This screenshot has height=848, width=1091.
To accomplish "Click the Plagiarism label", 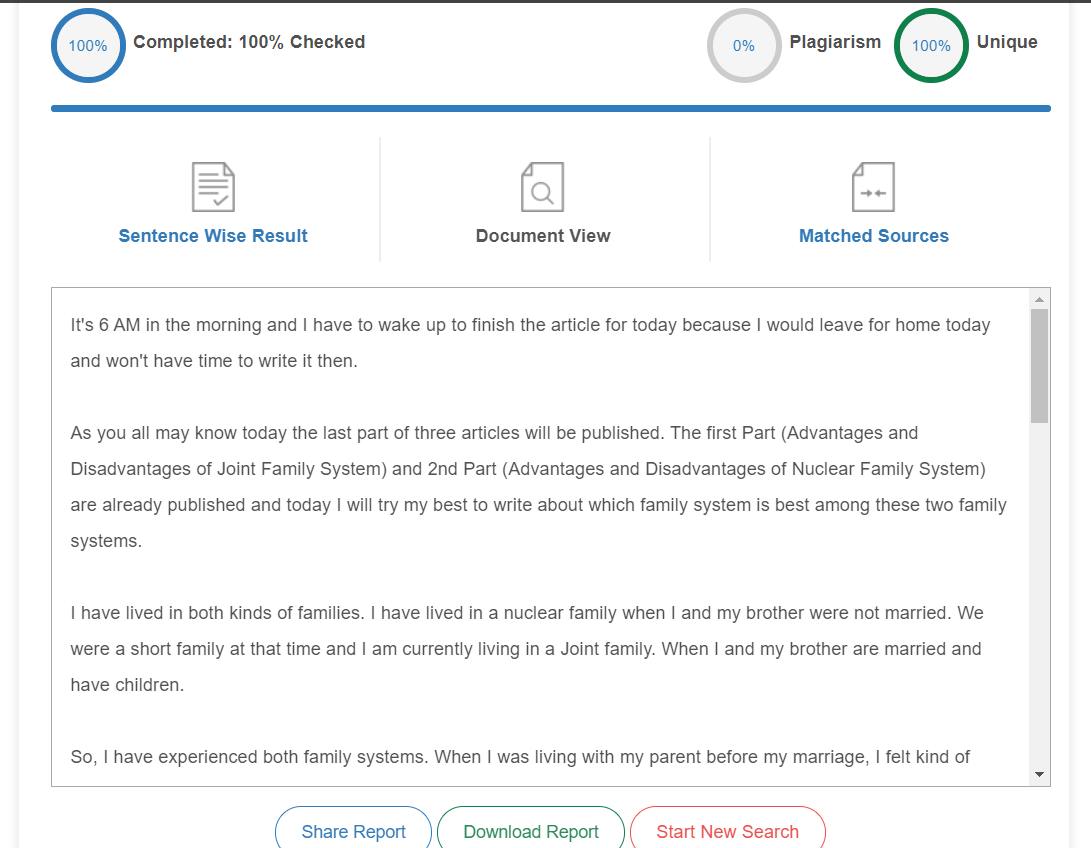I will pyautogui.click(x=835, y=42).
